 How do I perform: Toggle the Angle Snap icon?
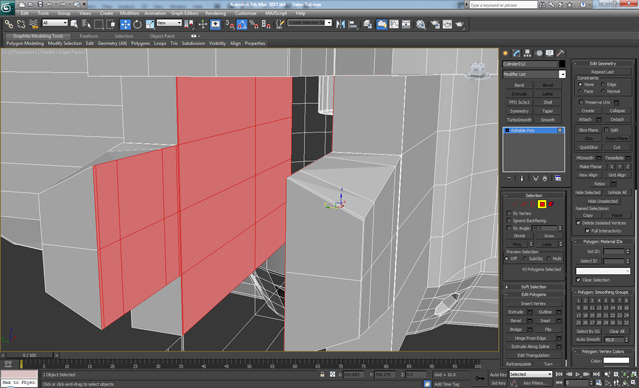pyautogui.click(x=242, y=24)
